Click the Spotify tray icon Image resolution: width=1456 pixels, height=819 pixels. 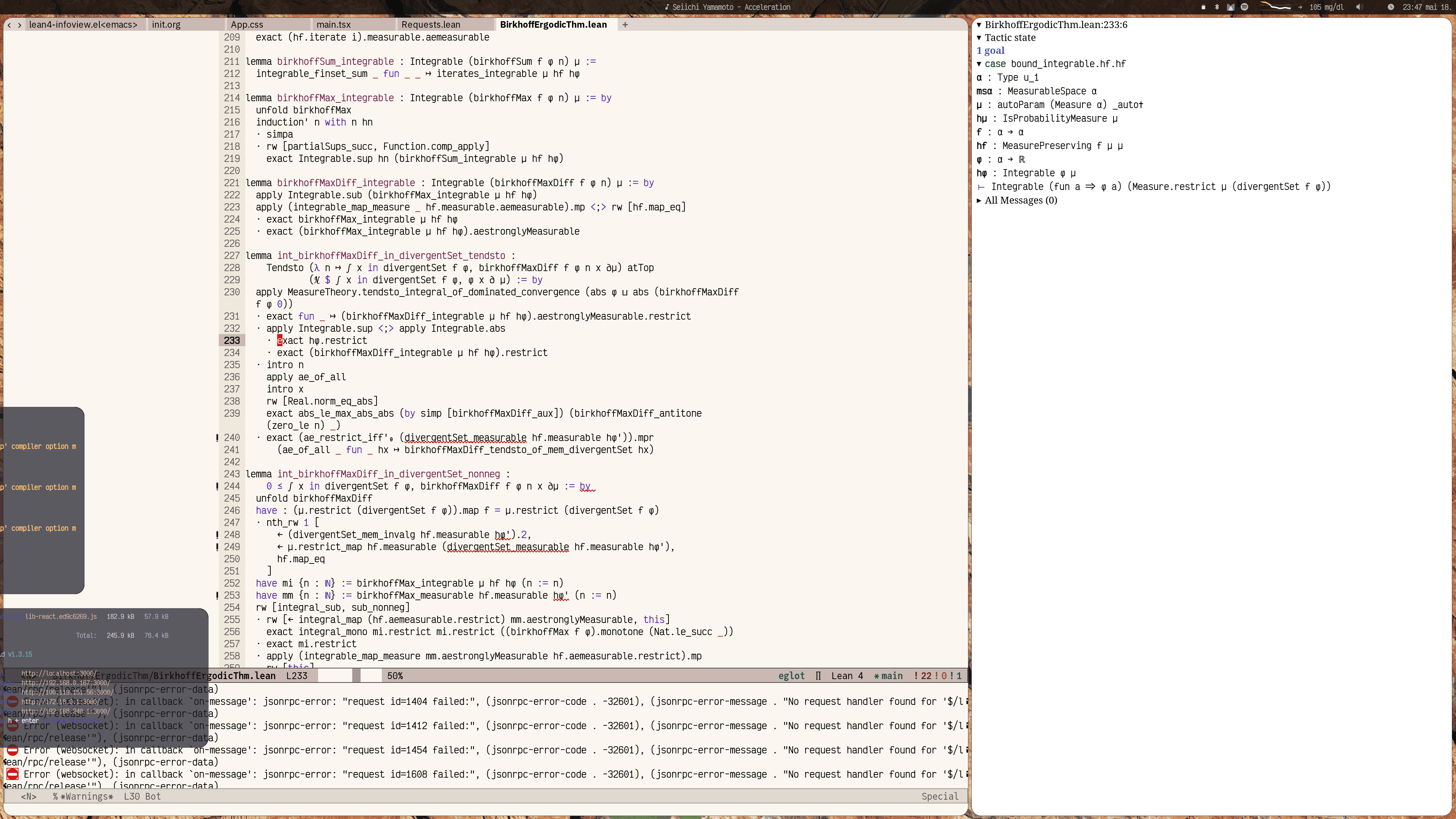[x=1244, y=7]
